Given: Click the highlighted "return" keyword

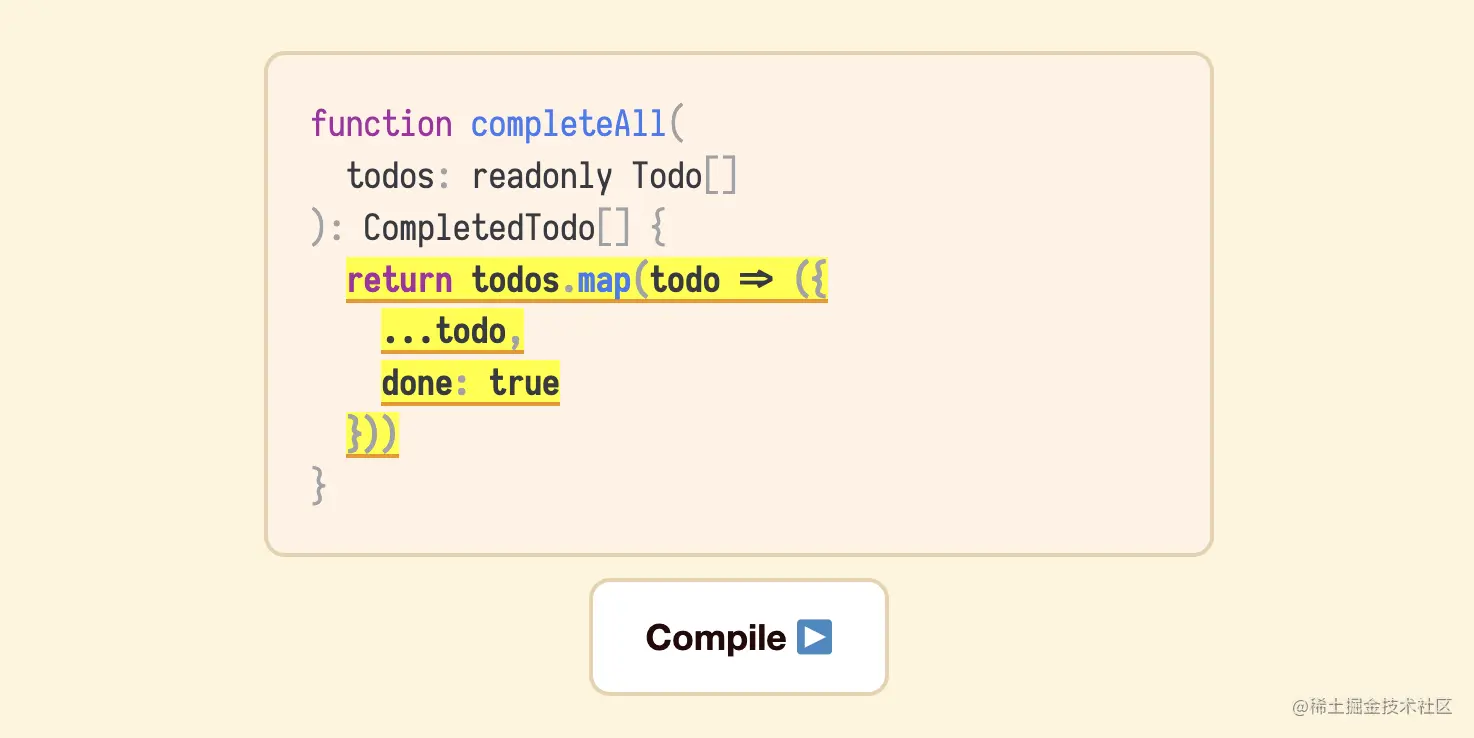Looking at the screenshot, I should click(399, 280).
